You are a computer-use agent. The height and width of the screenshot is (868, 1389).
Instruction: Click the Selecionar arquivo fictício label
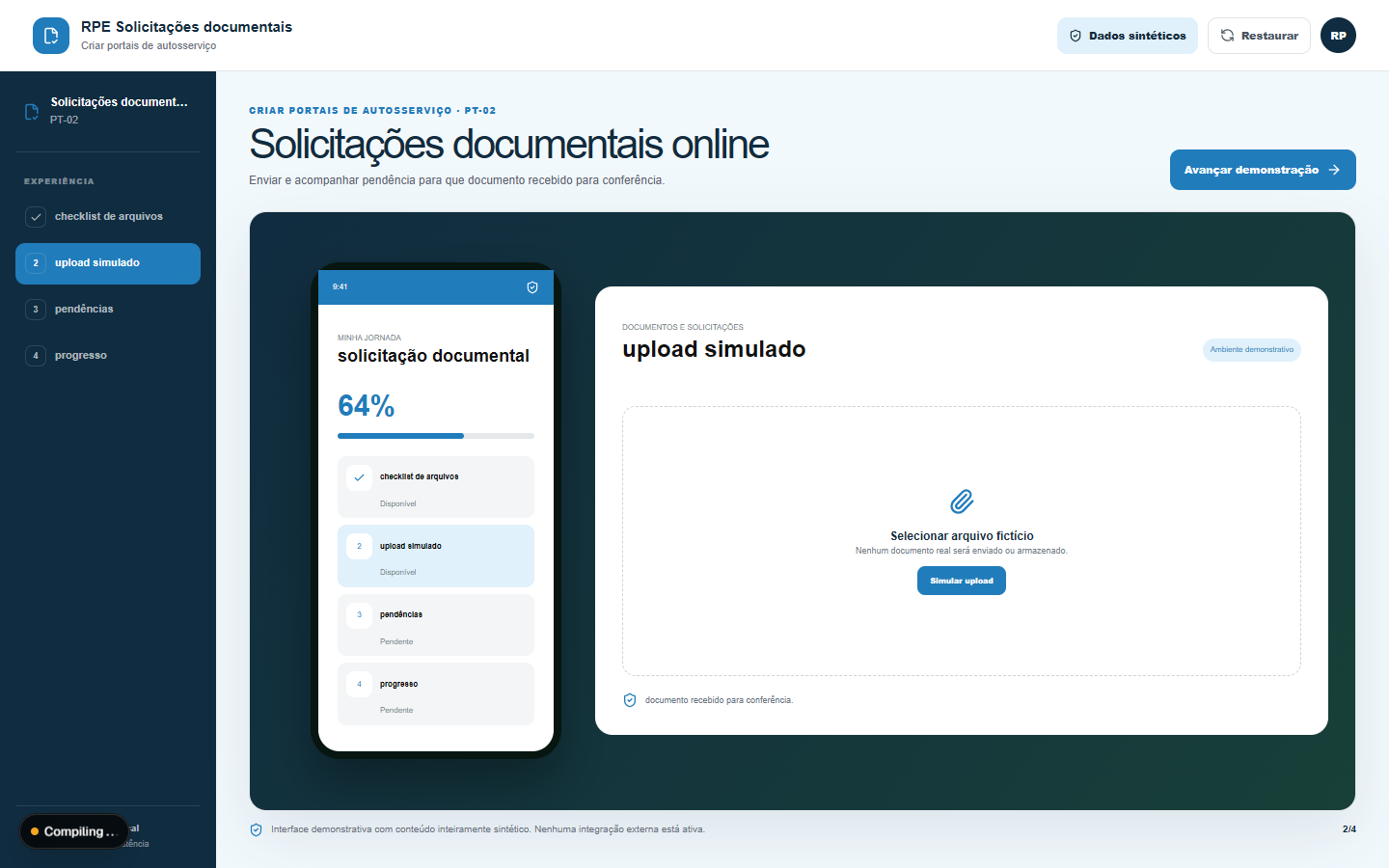(962, 536)
